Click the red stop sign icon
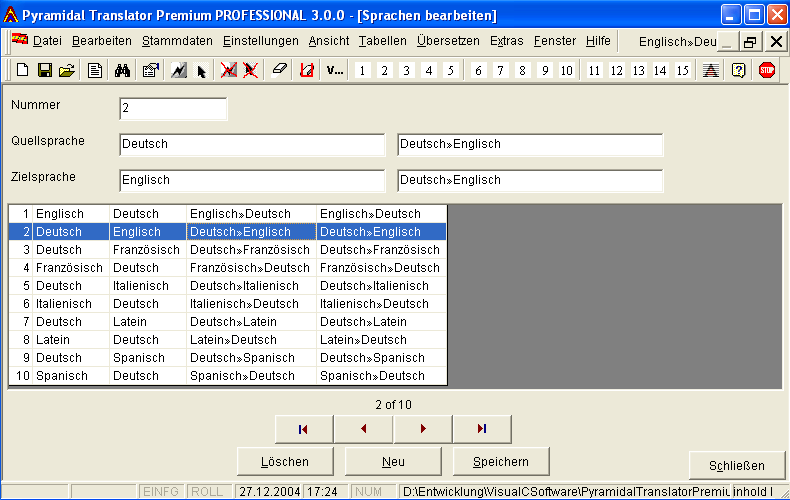Viewport: 790px width, 500px height. click(x=767, y=71)
